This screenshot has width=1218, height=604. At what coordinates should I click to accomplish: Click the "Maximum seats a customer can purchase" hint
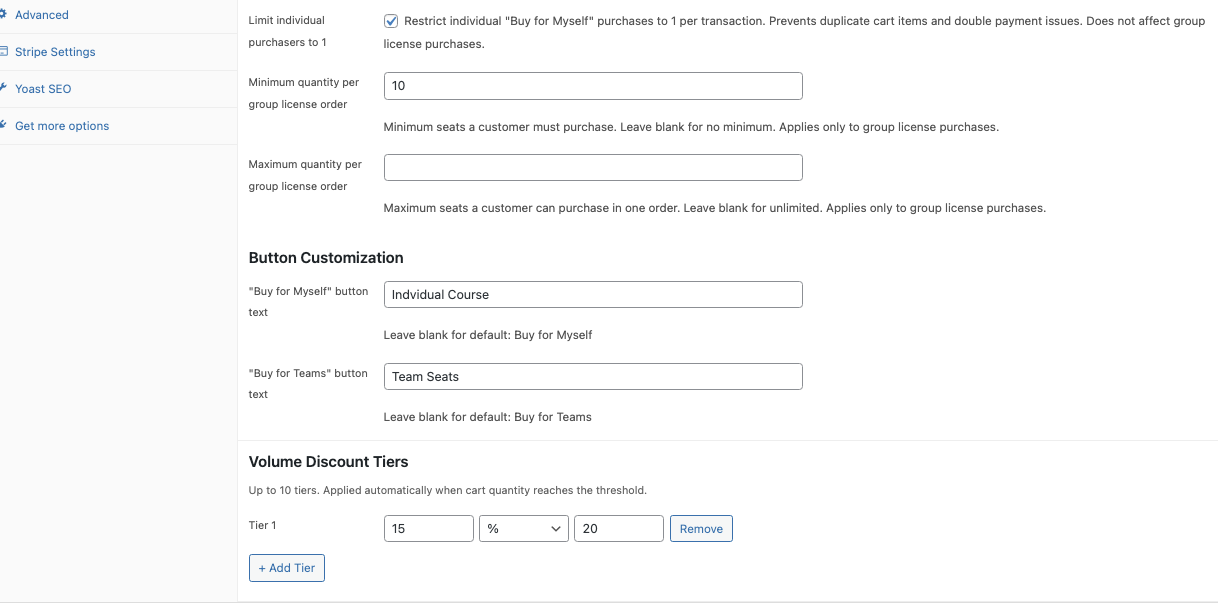[715, 208]
